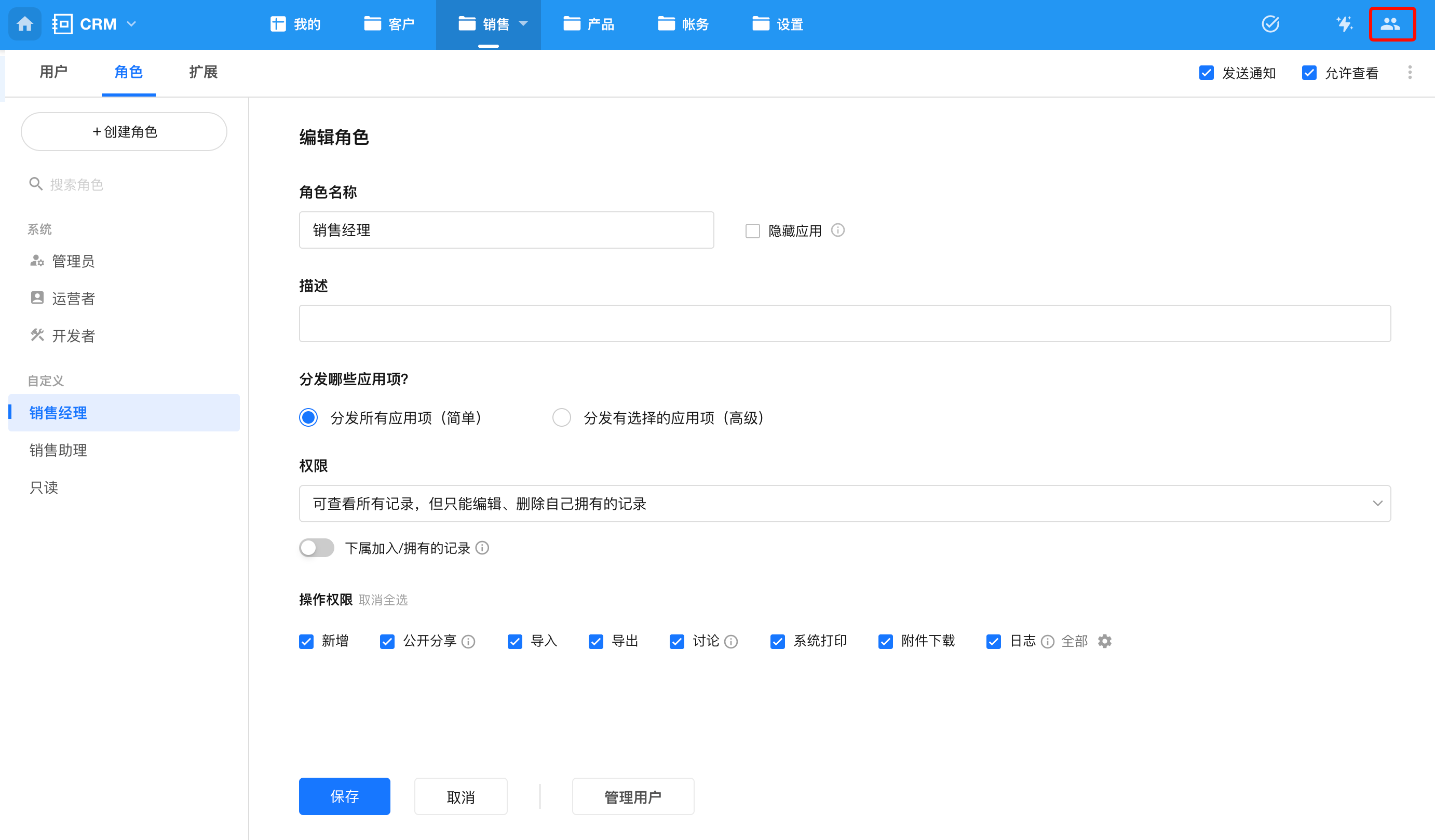Select the 开发者 system role
Image resolution: width=1435 pixels, height=840 pixels.
pos(124,336)
